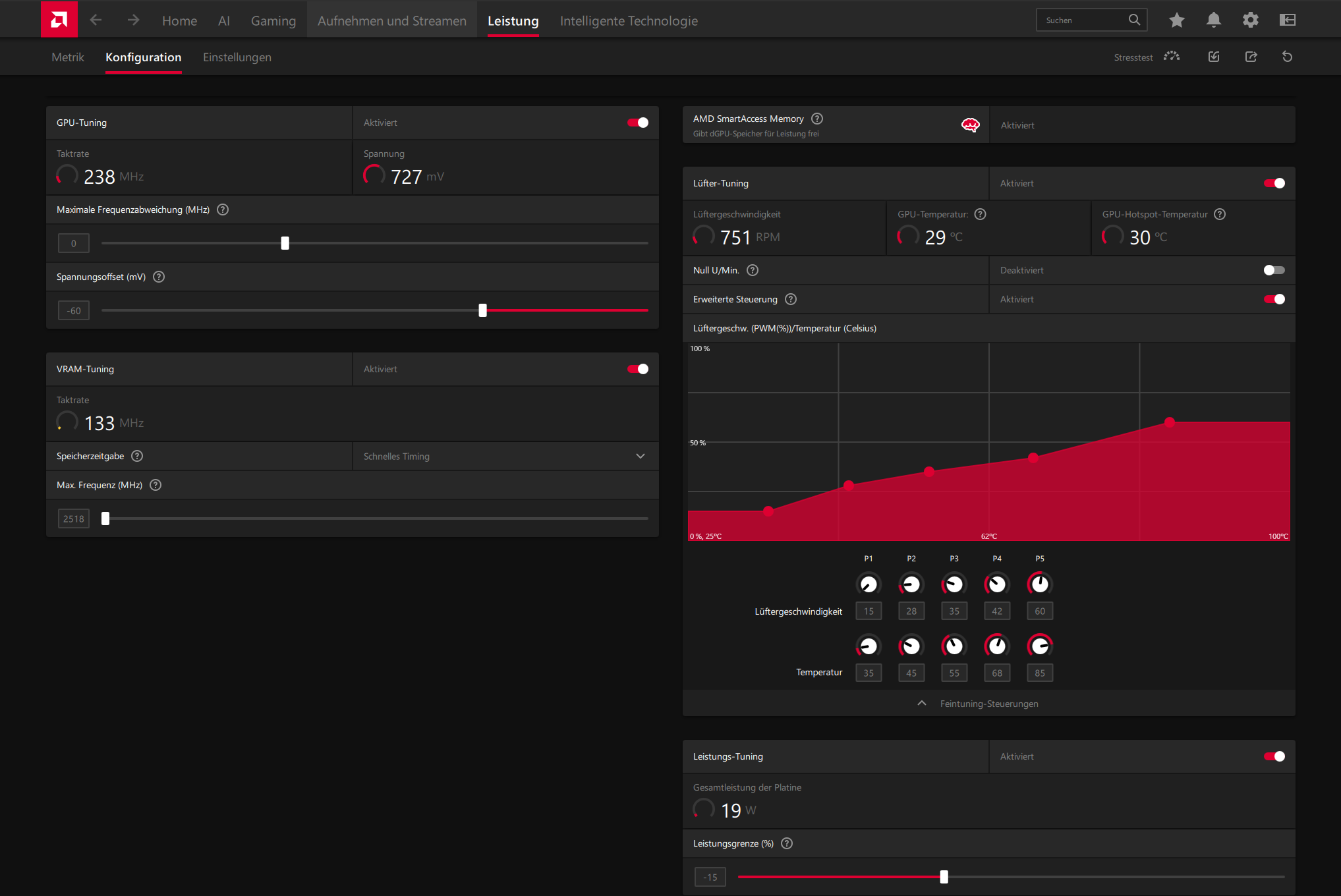1341x896 pixels.
Task: Click P1 temperature value 35
Action: point(869,673)
